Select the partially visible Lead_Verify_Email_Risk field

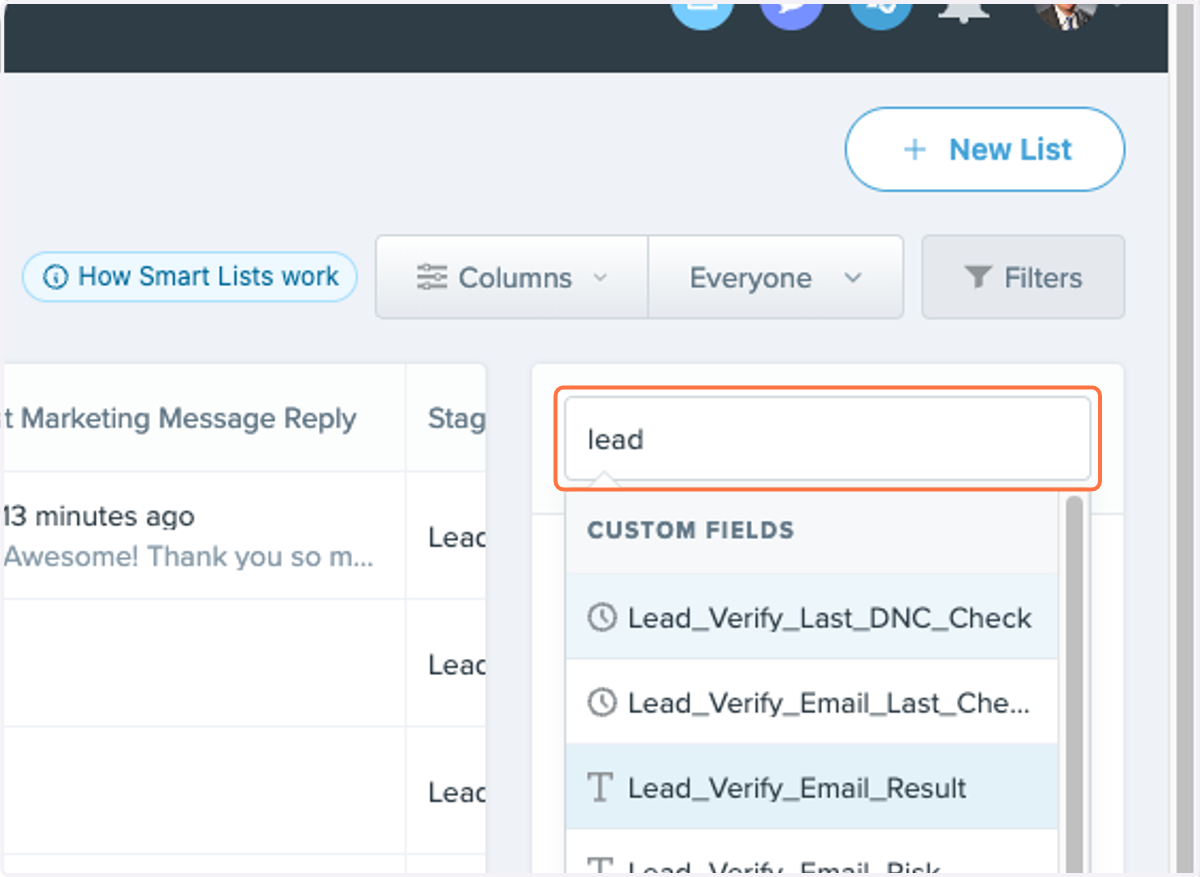point(811,851)
